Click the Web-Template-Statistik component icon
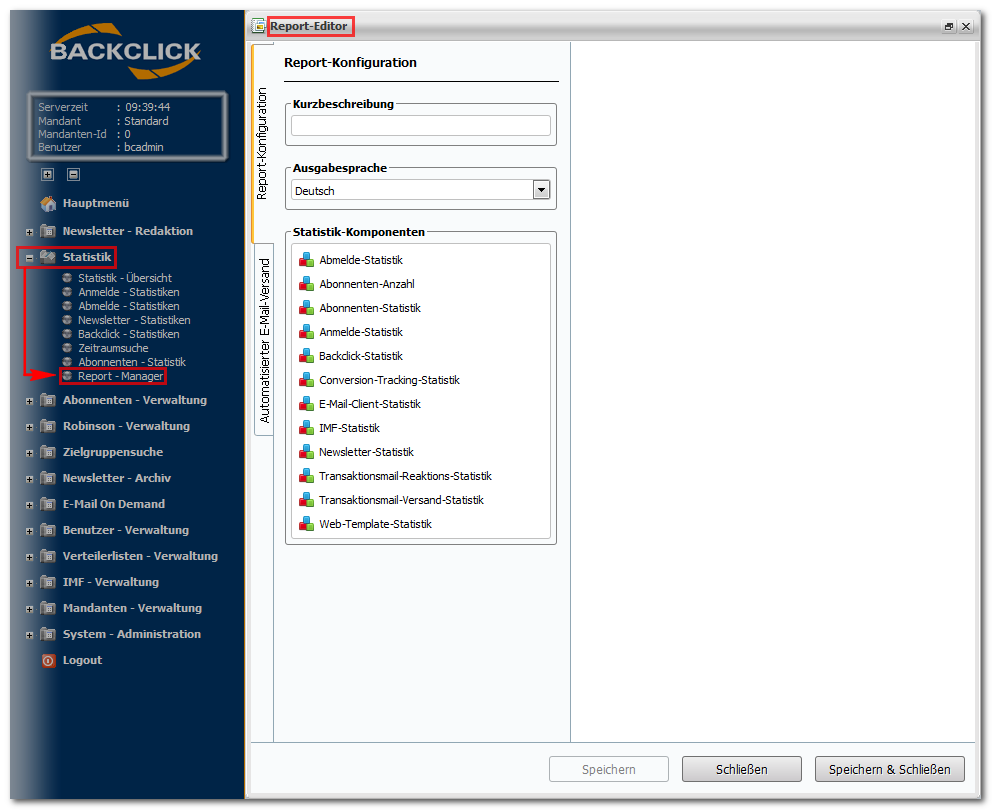Viewport: 992px width, 810px height. pyautogui.click(x=306, y=524)
